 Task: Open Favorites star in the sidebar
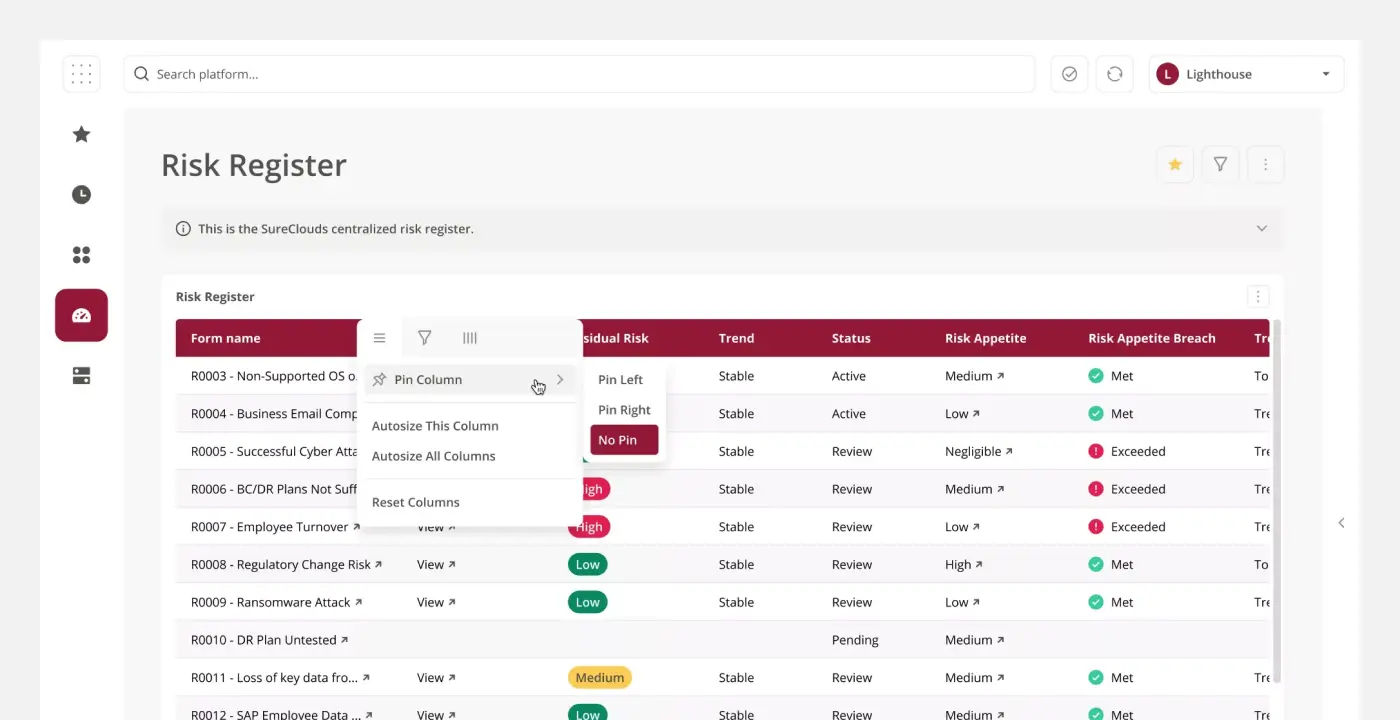(81, 134)
